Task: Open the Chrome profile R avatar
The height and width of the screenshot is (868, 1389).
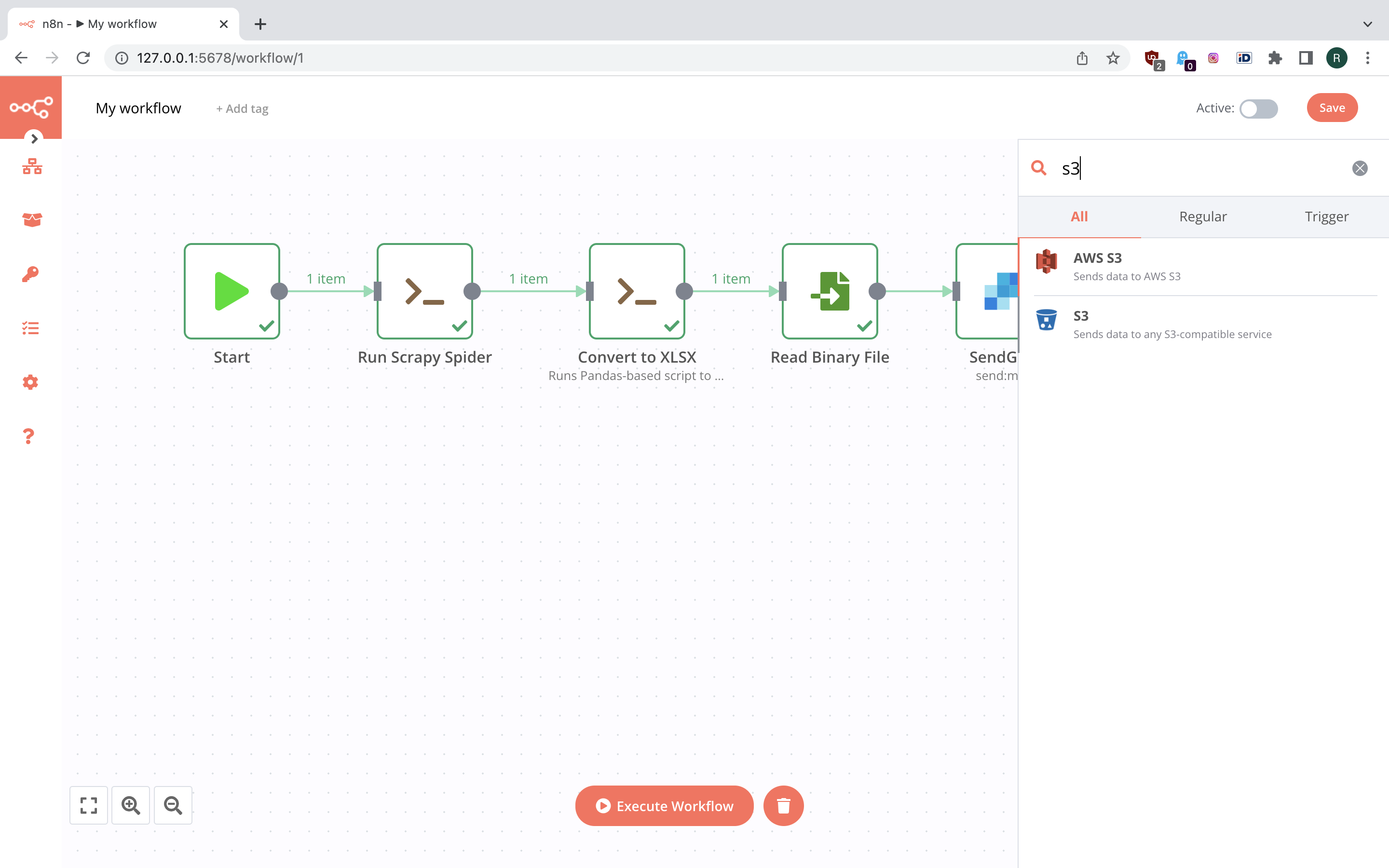Action: click(x=1336, y=58)
